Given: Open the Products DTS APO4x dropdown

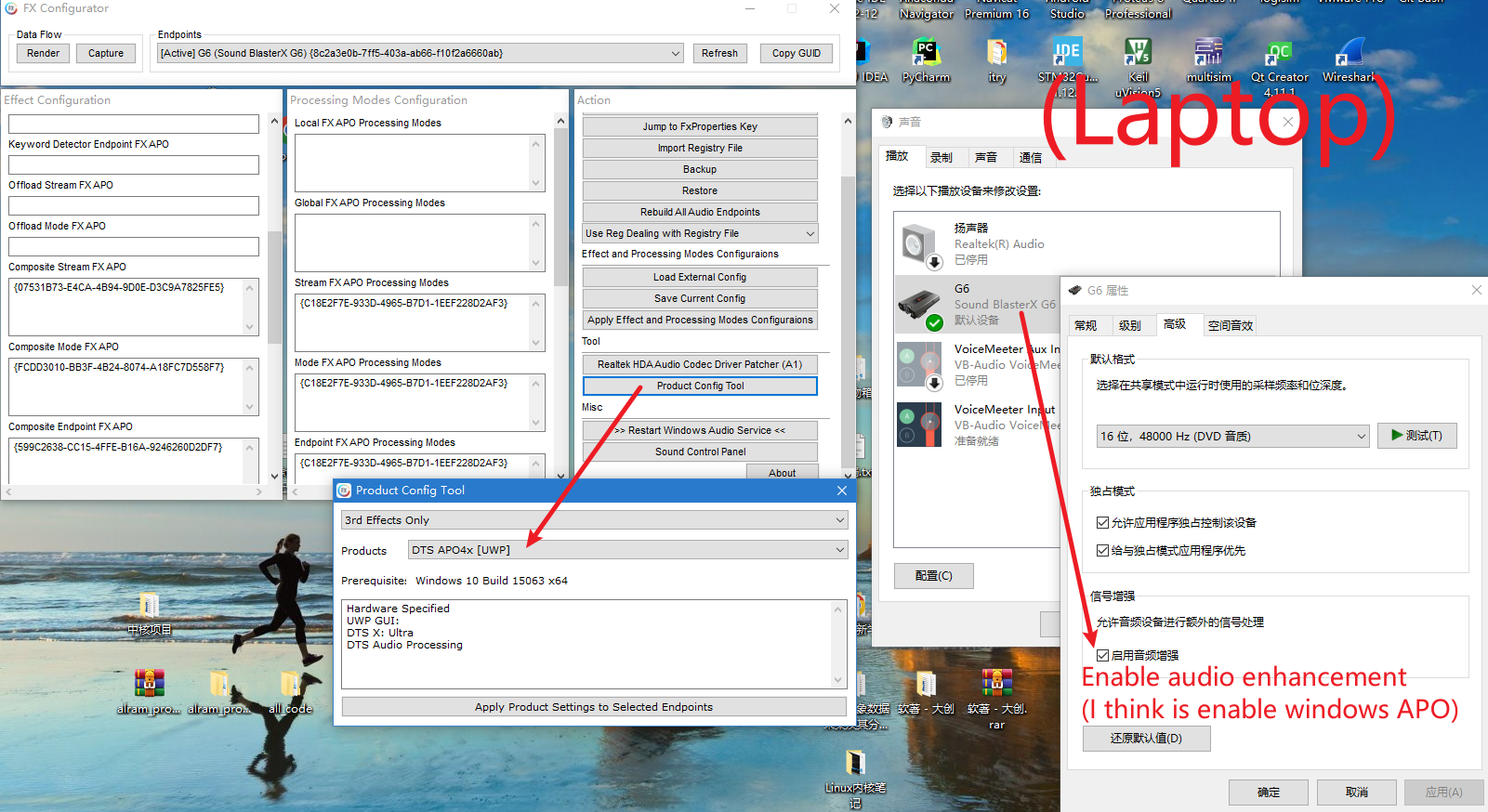Looking at the screenshot, I should [627, 550].
